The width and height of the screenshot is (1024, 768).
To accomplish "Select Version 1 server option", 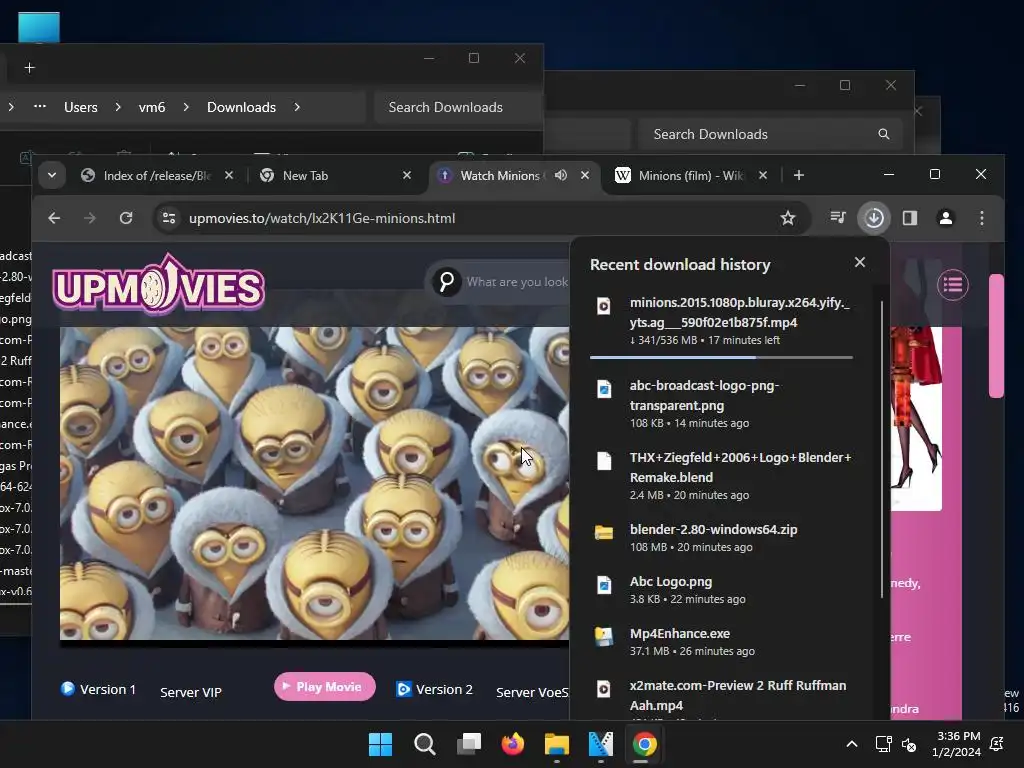I will coord(99,689).
